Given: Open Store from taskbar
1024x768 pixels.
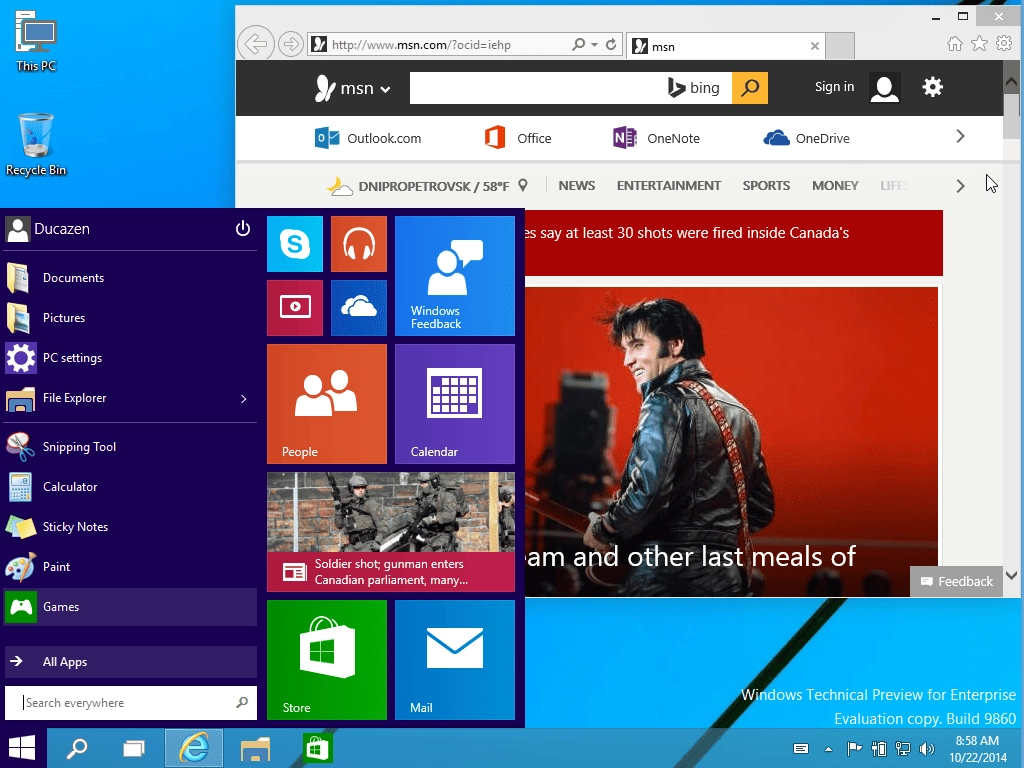Looking at the screenshot, I should (x=317, y=748).
